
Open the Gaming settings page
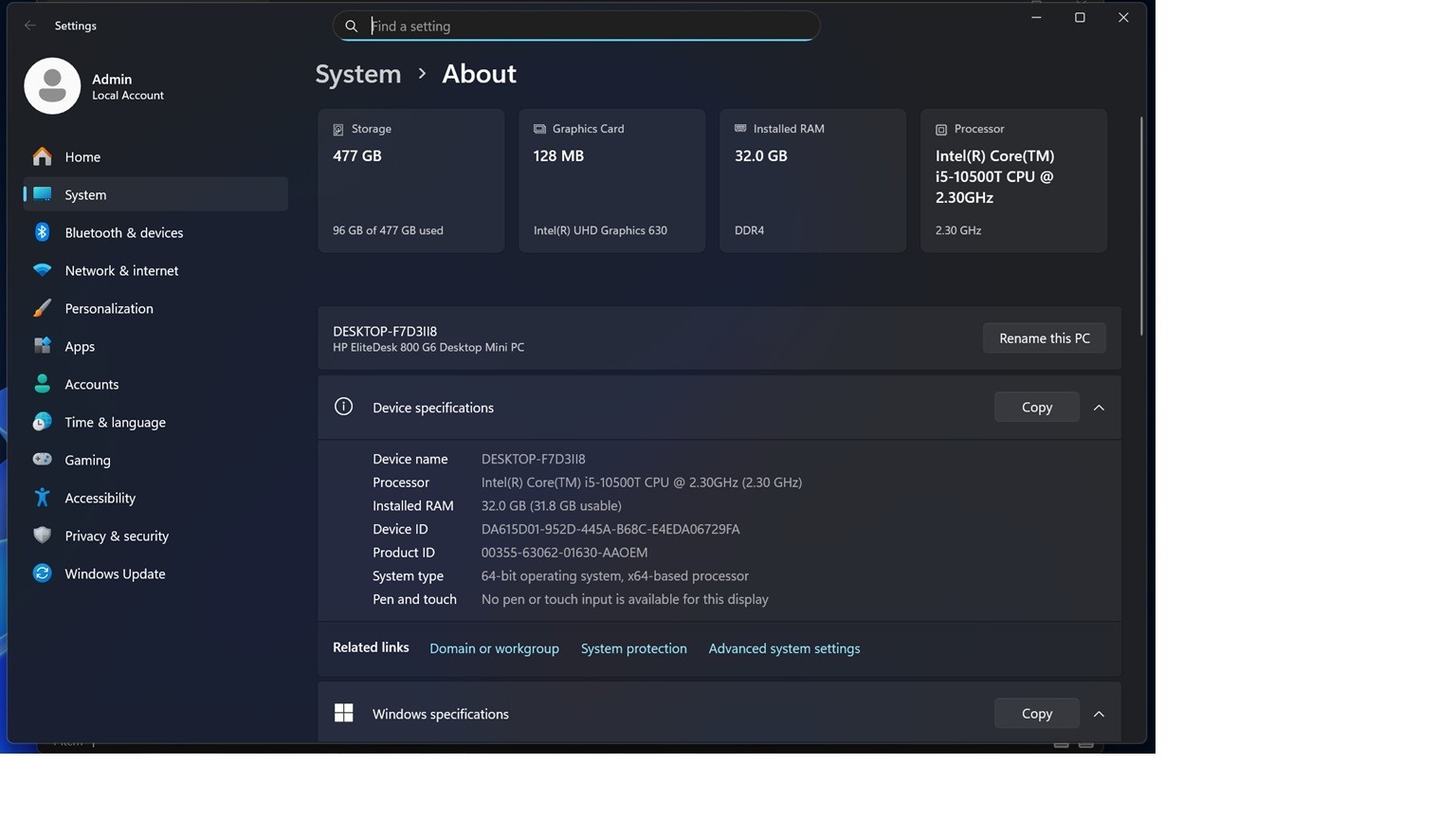pyautogui.click(x=155, y=460)
